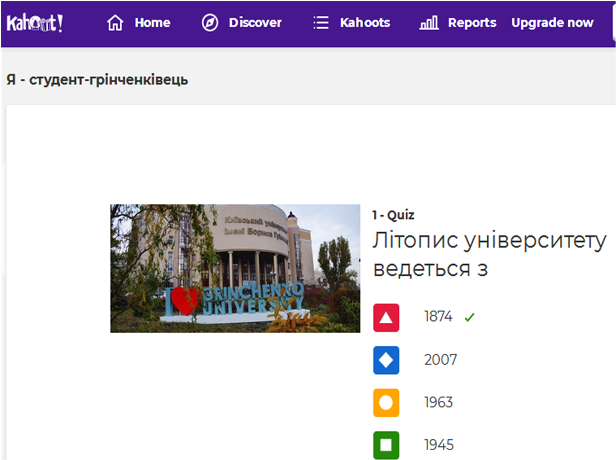Select the answer 1874

point(438,316)
